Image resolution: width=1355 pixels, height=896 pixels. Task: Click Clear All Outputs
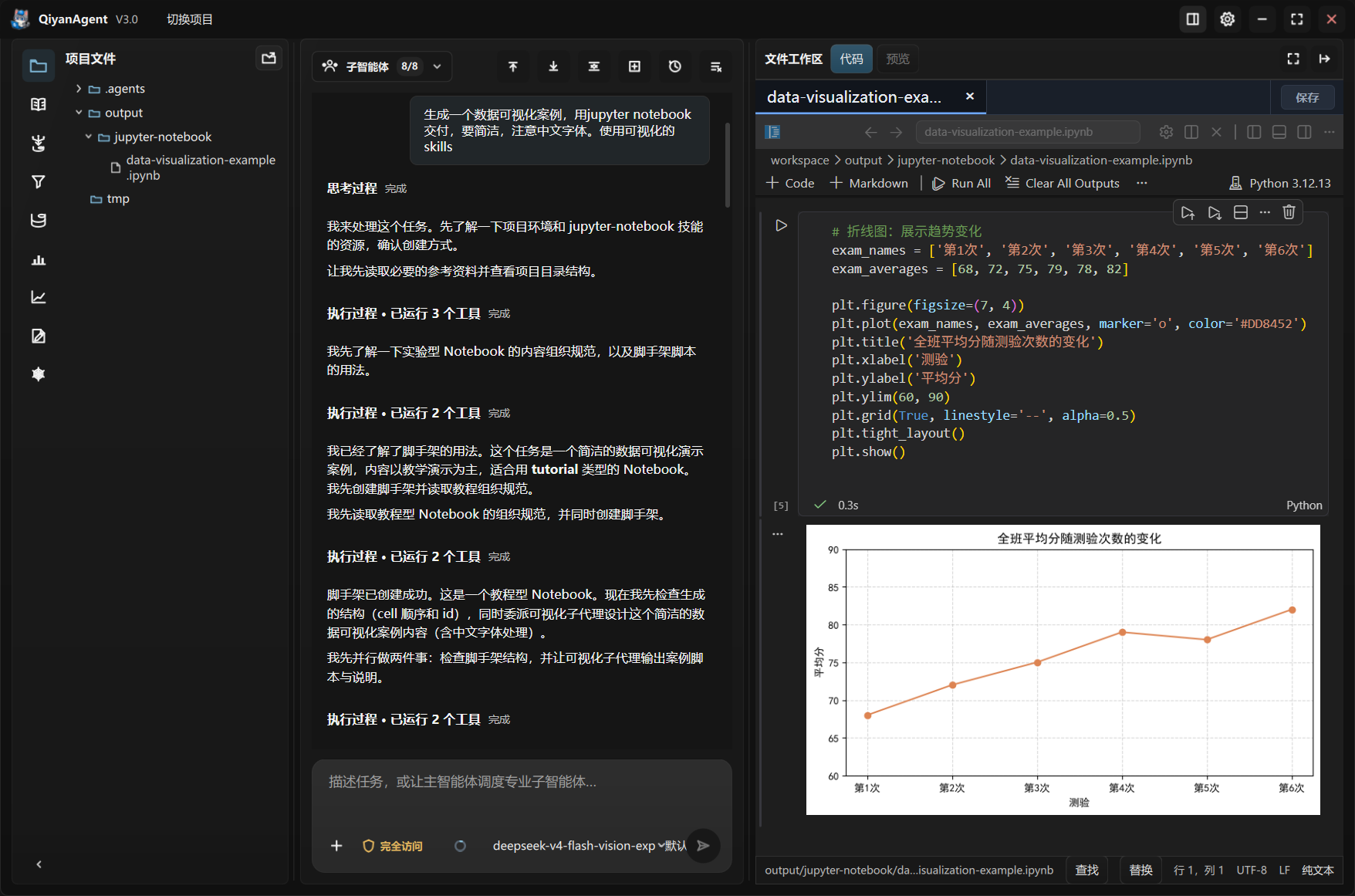tap(1063, 183)
